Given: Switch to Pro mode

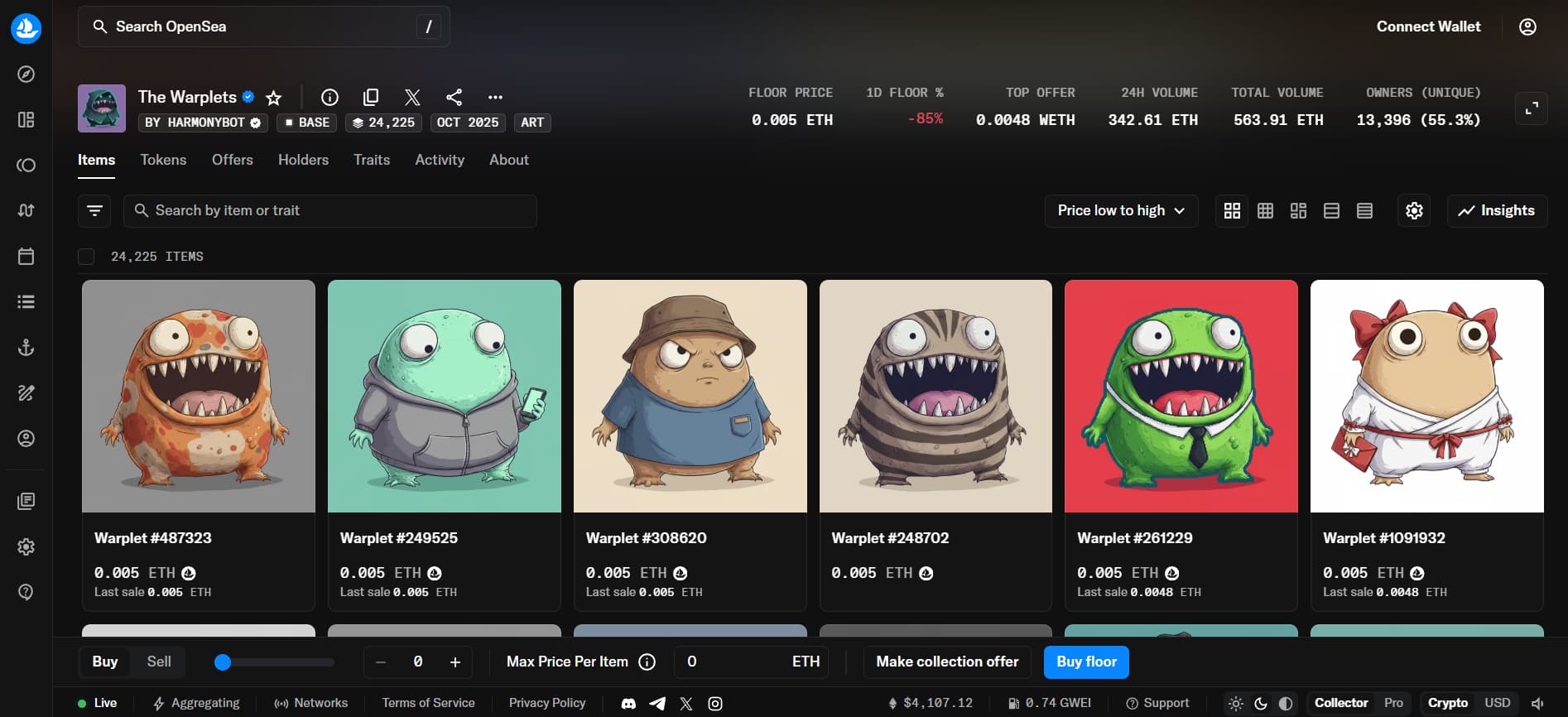Looking at the screenshot, I should 1393,703.
